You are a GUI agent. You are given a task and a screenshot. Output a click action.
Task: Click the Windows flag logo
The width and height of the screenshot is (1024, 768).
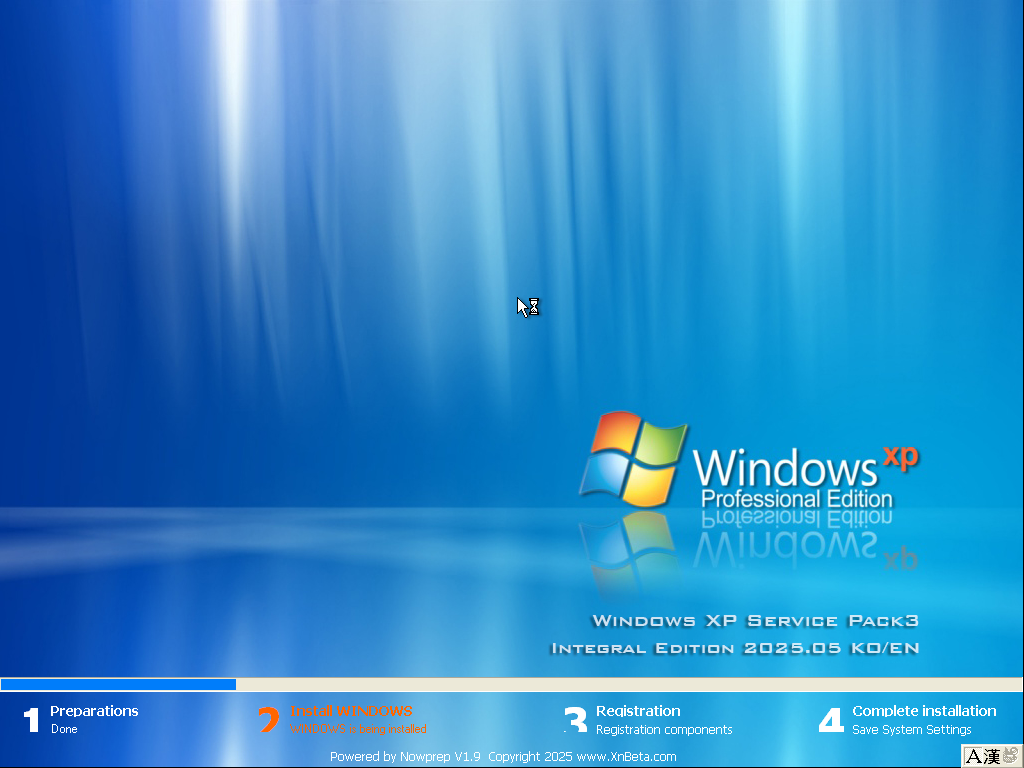coord(633,459)
